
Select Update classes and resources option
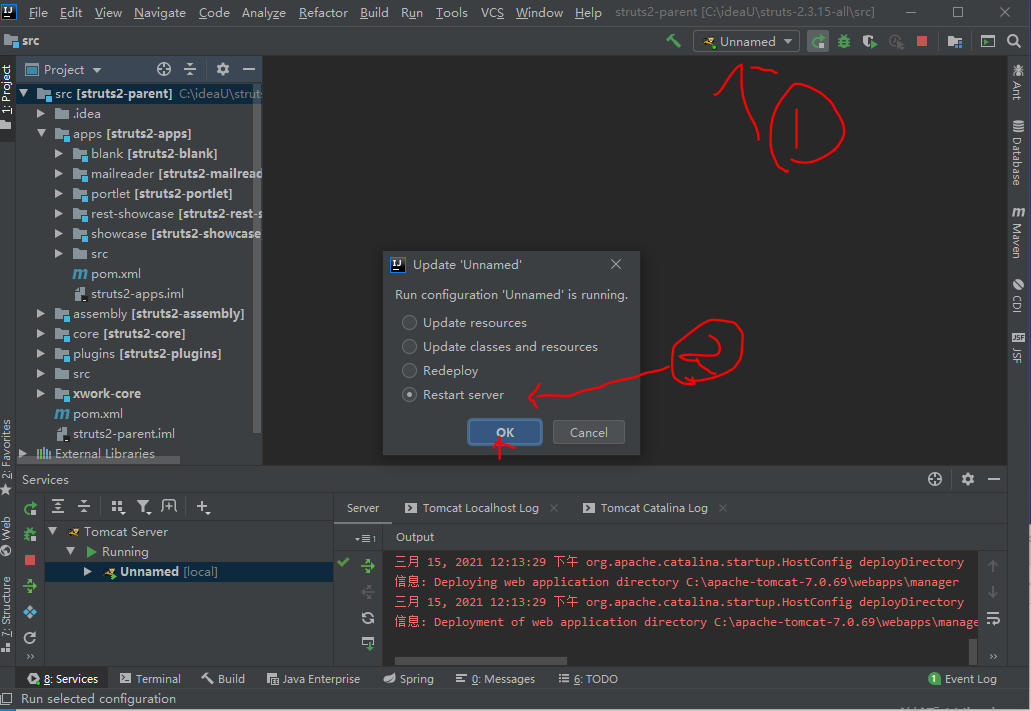[x=500, y=347]
